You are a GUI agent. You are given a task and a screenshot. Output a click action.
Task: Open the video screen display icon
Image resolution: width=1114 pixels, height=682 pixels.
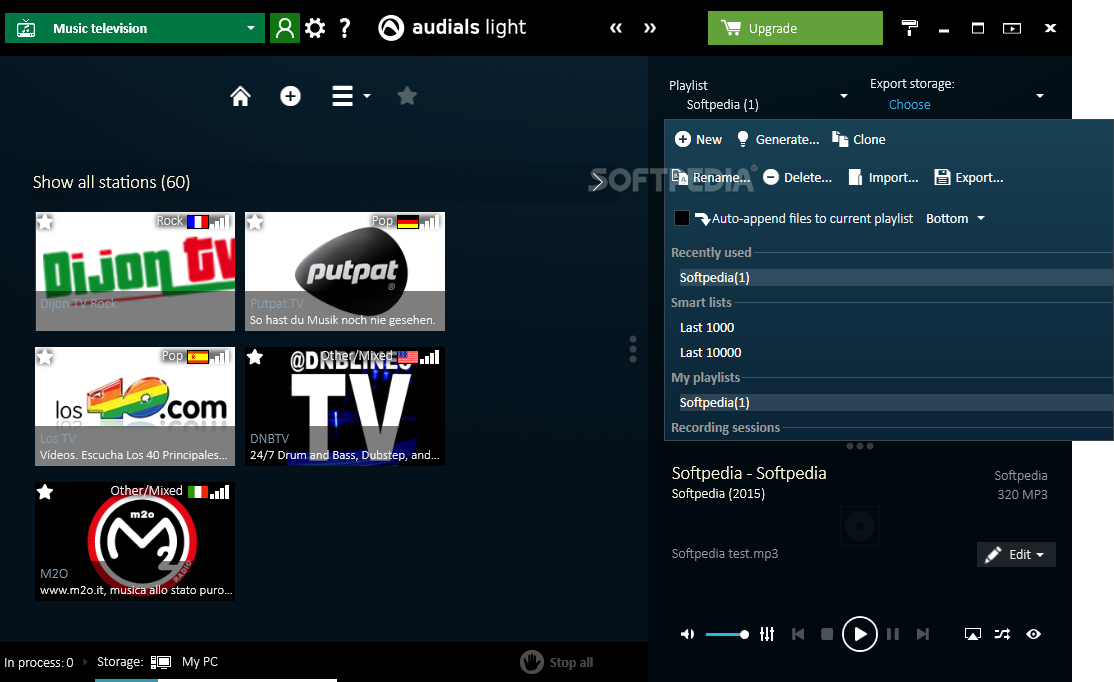(973, 634)
